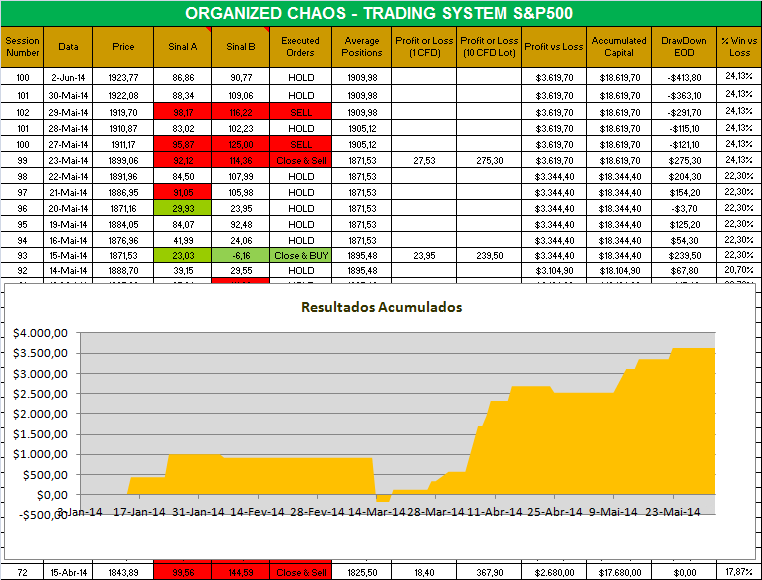
Task: Click red Sinal A cell 98,17
Action: click(183, 112)
